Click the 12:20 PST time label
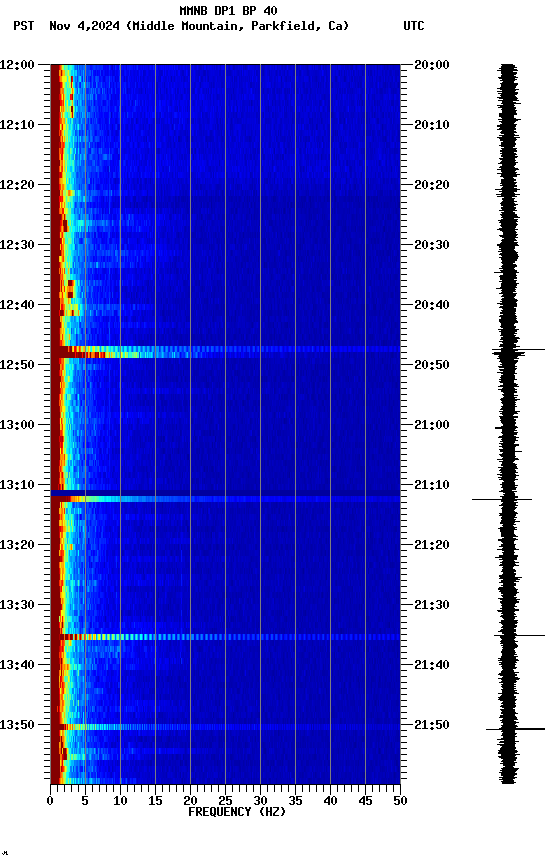 pos(17,185)
